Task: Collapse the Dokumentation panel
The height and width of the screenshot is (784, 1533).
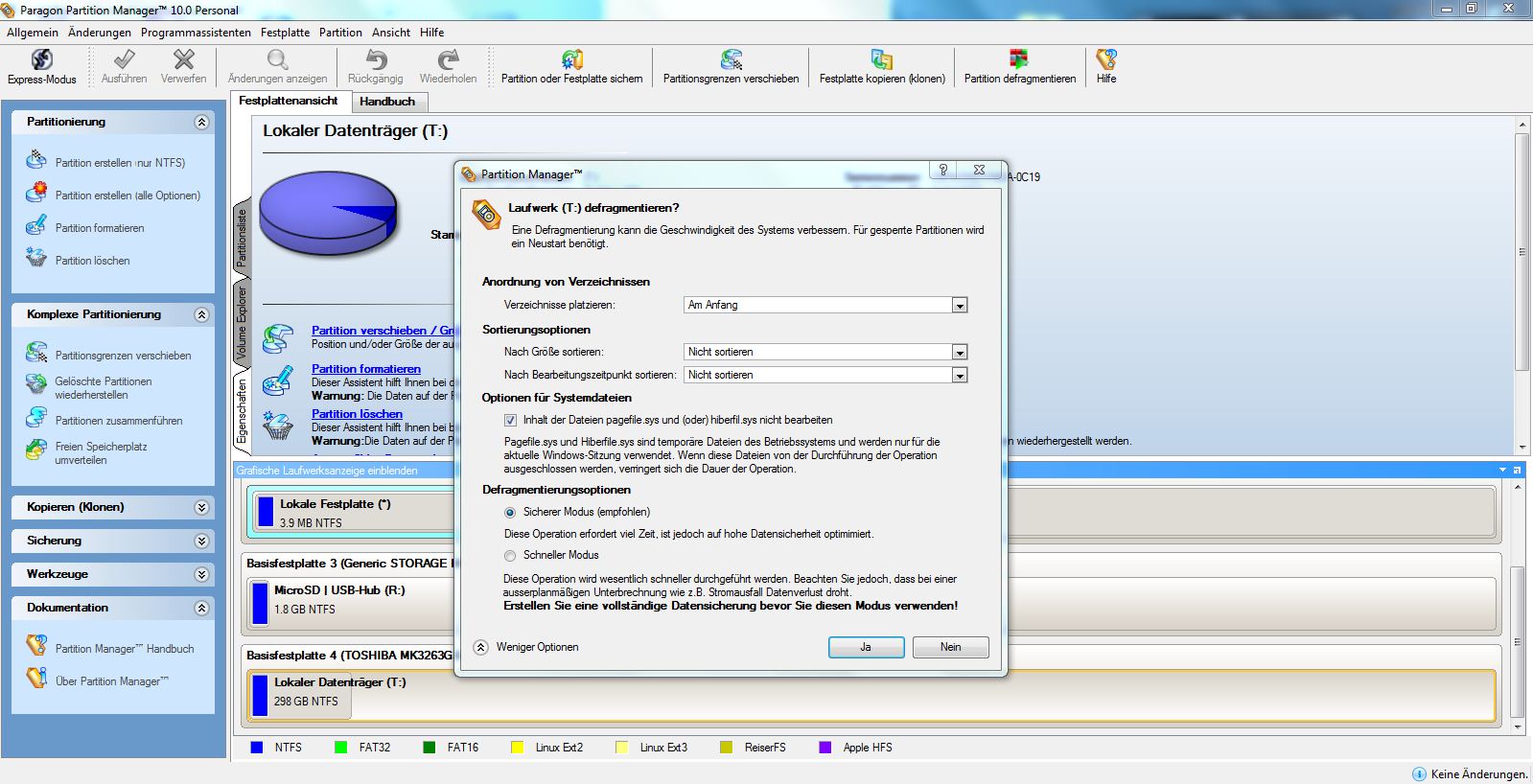Action: click(201, 608)
